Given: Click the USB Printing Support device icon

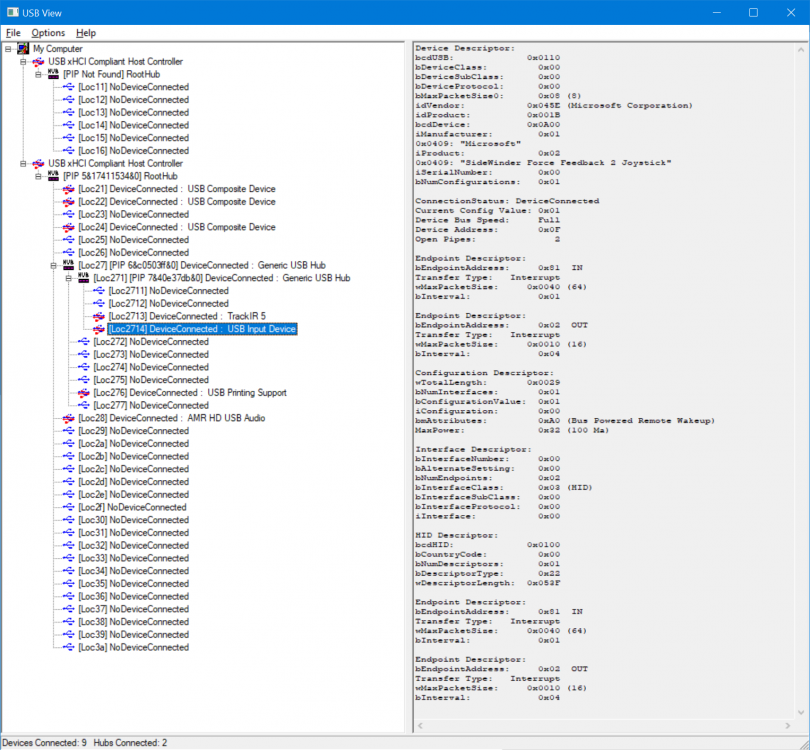Looking at the screenshot, I should click(x=83, y=393).
